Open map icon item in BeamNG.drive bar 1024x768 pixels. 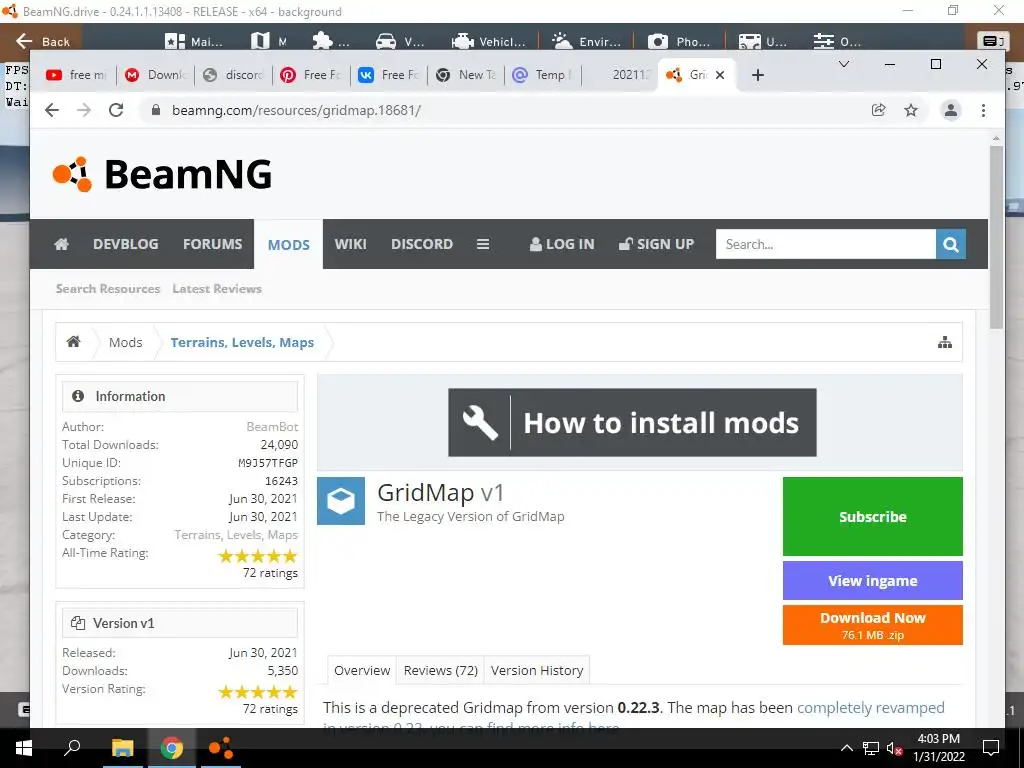268,41
